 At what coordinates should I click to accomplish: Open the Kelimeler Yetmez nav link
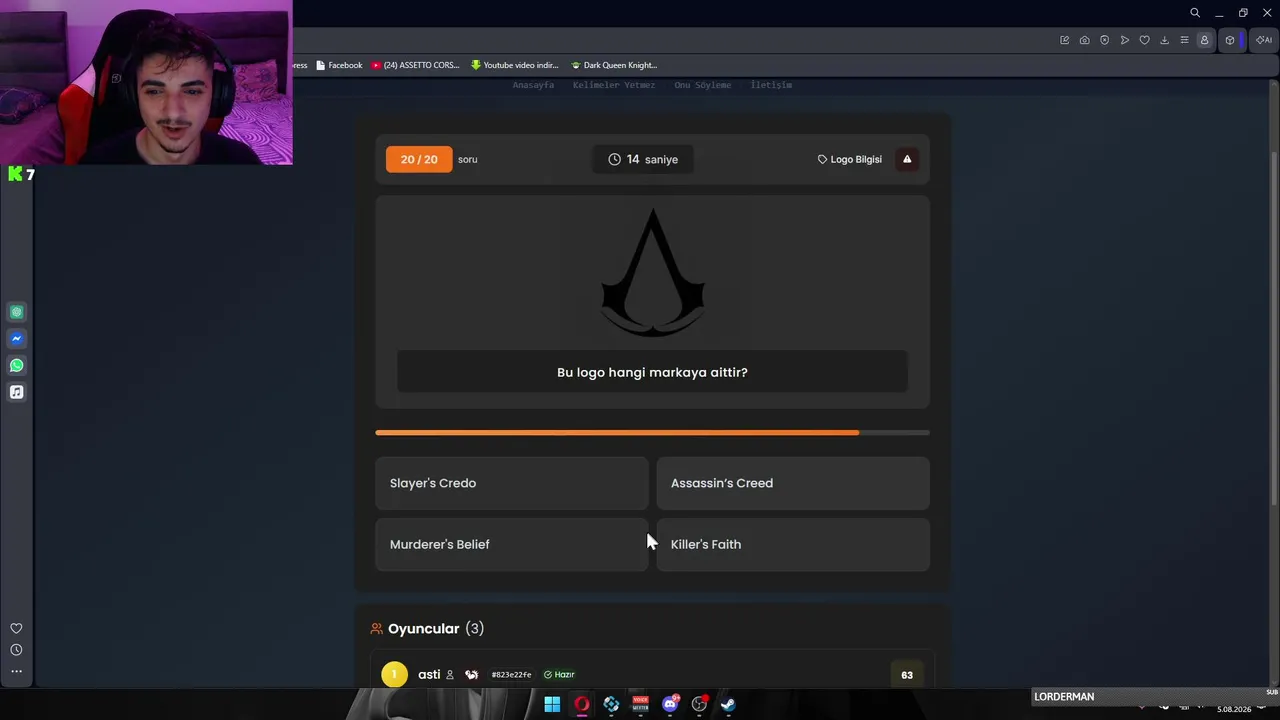[614, 85]
